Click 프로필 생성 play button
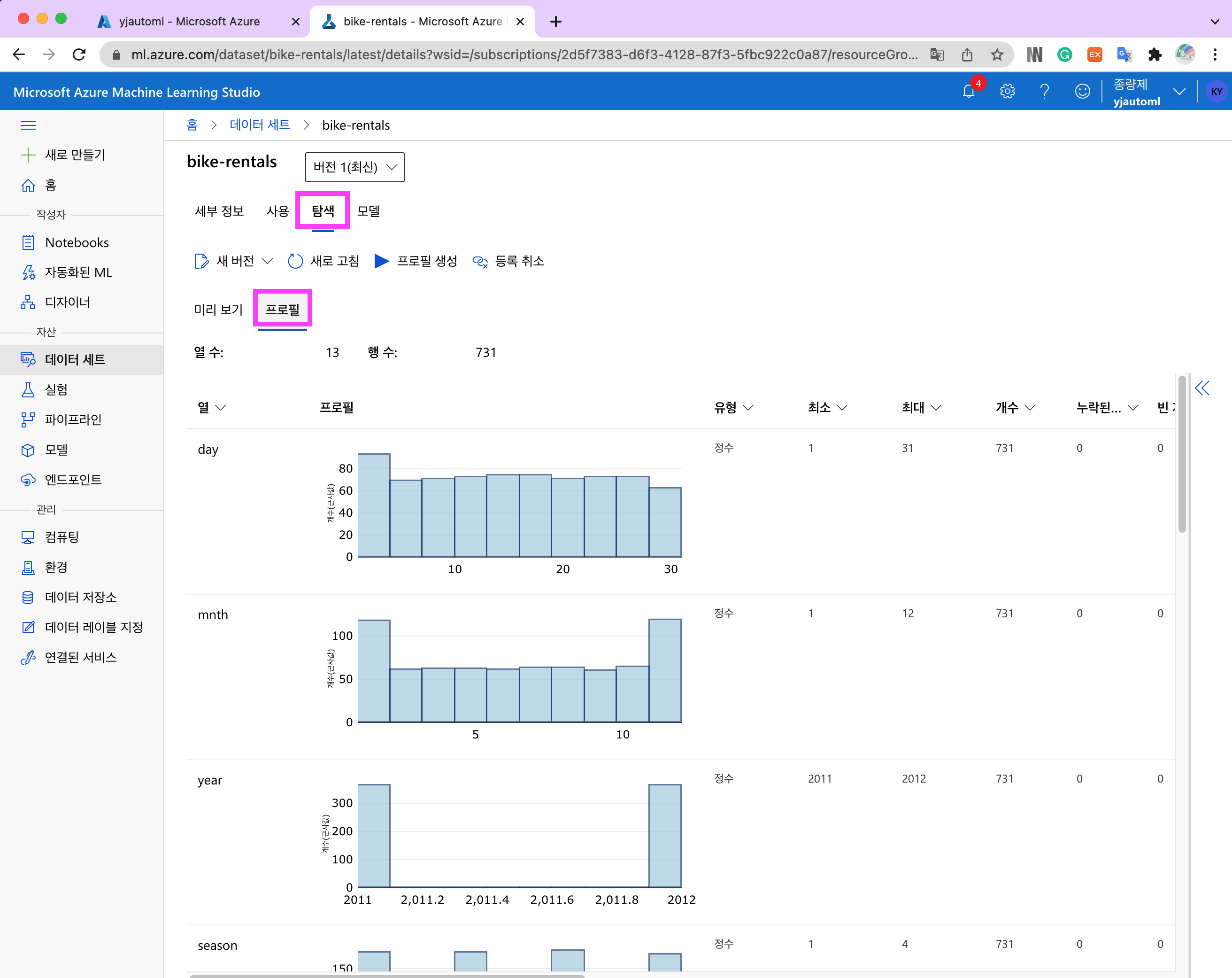1232x978 pixels. 416,261
